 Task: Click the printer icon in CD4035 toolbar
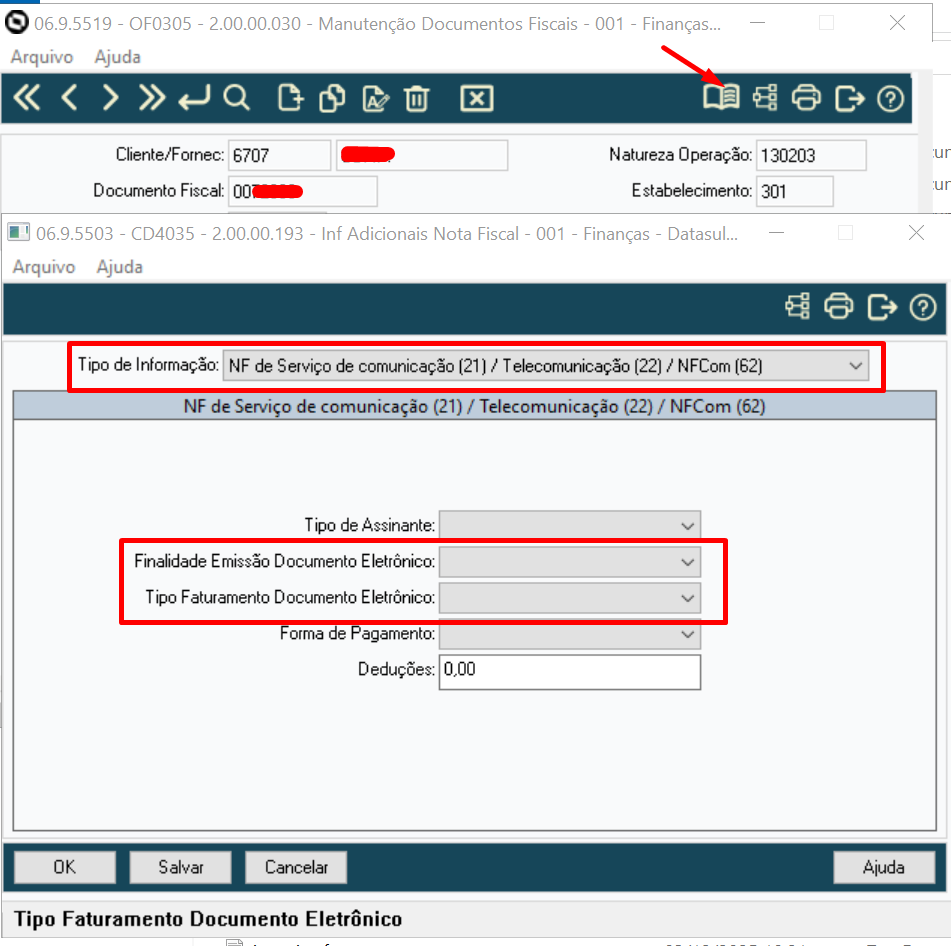(839, 306)
